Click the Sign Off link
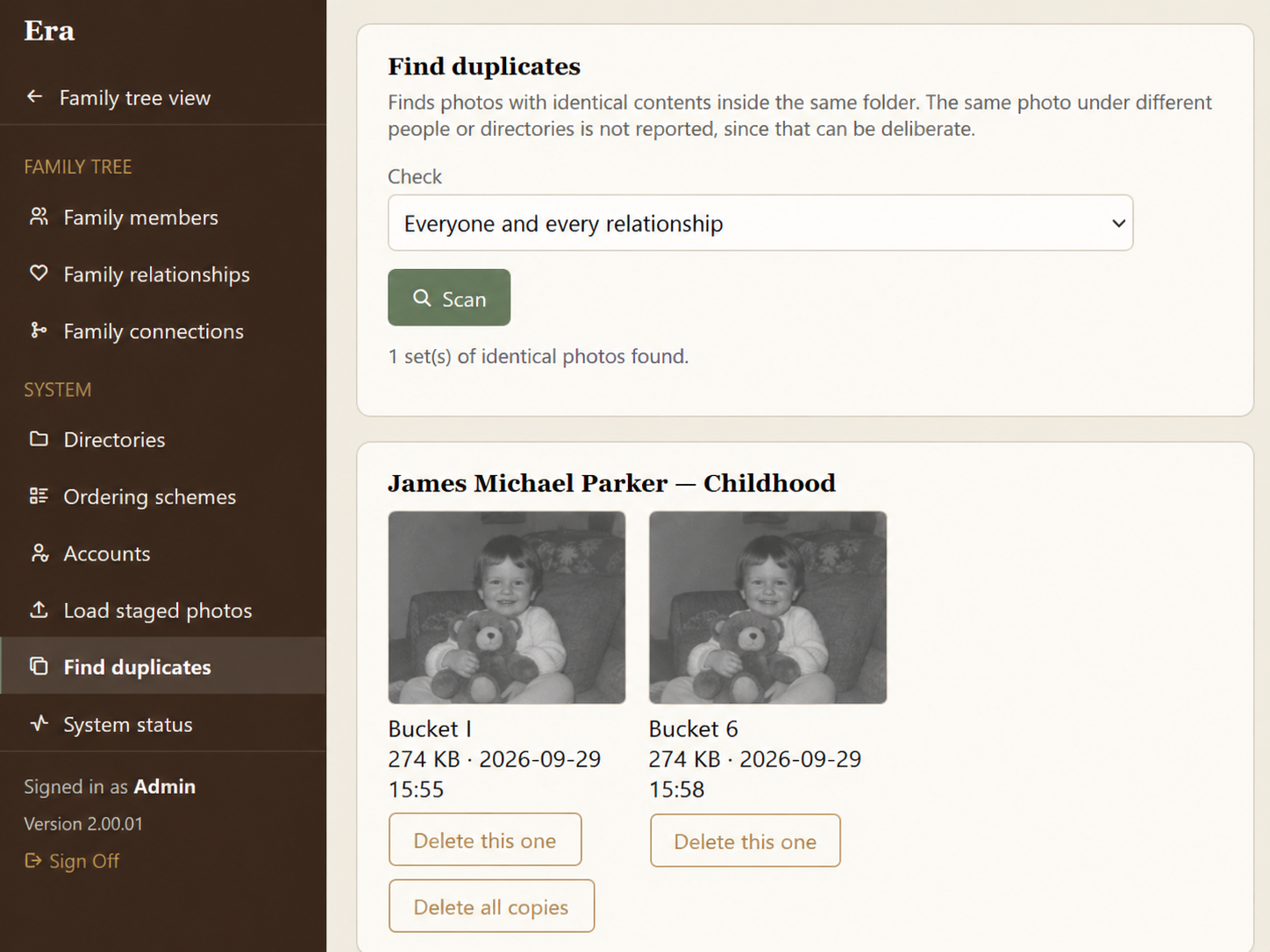1270x952 pixels. [72, 861]
